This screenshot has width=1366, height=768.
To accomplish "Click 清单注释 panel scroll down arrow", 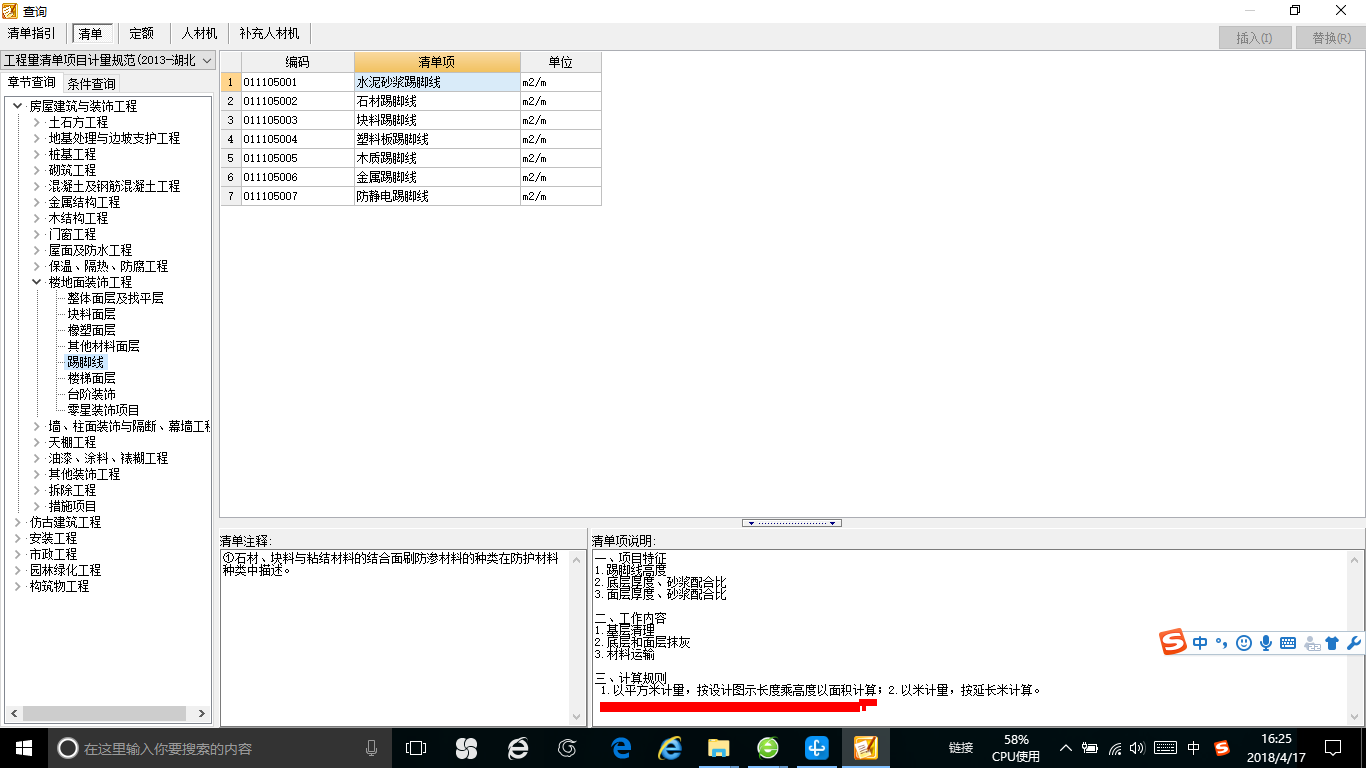I will pyautogui.click(x=577, y=716).
